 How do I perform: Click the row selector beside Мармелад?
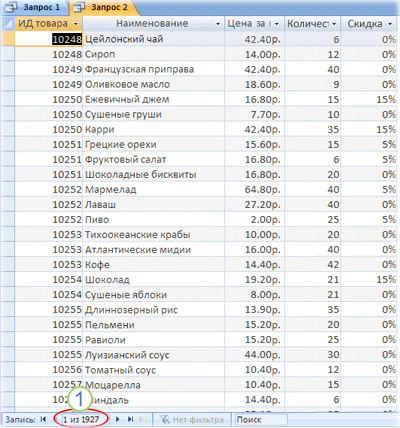click(x=8, y=189)
